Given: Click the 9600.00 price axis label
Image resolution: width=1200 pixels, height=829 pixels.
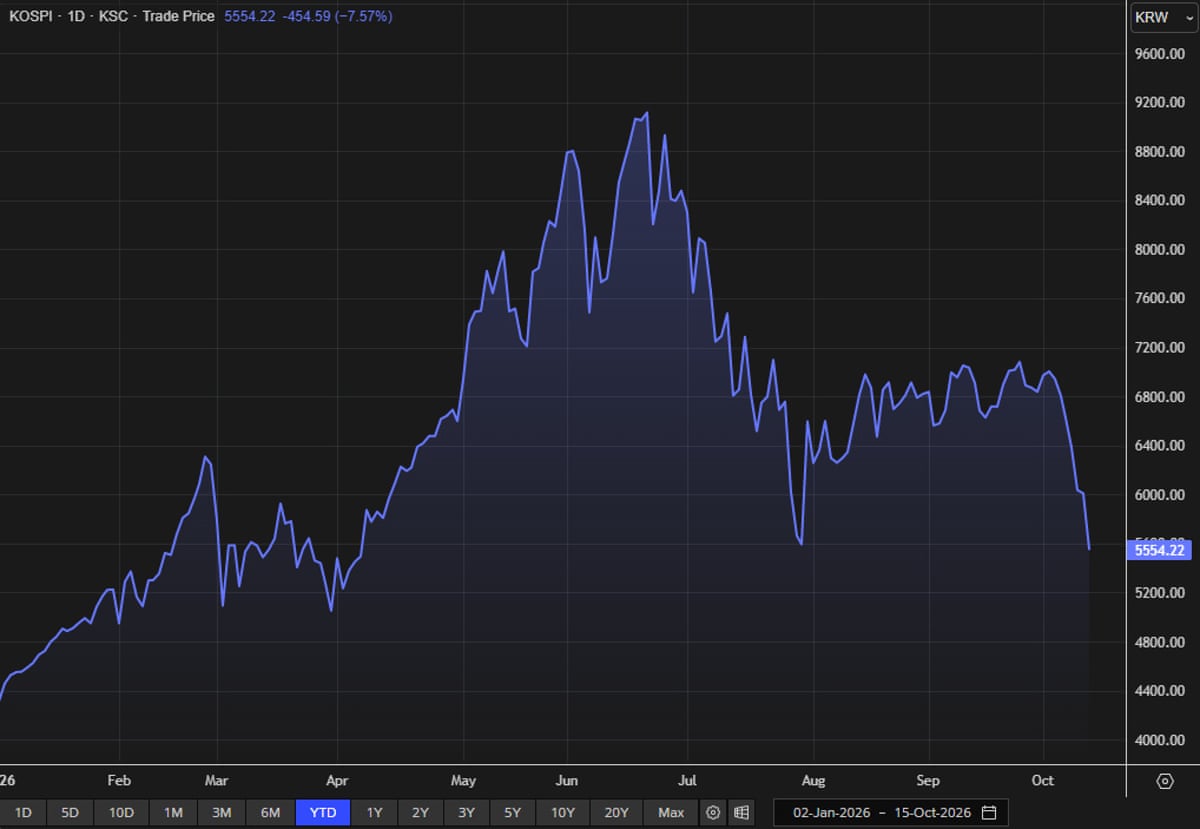Looking at the screenshot, I should [1160, 53].
